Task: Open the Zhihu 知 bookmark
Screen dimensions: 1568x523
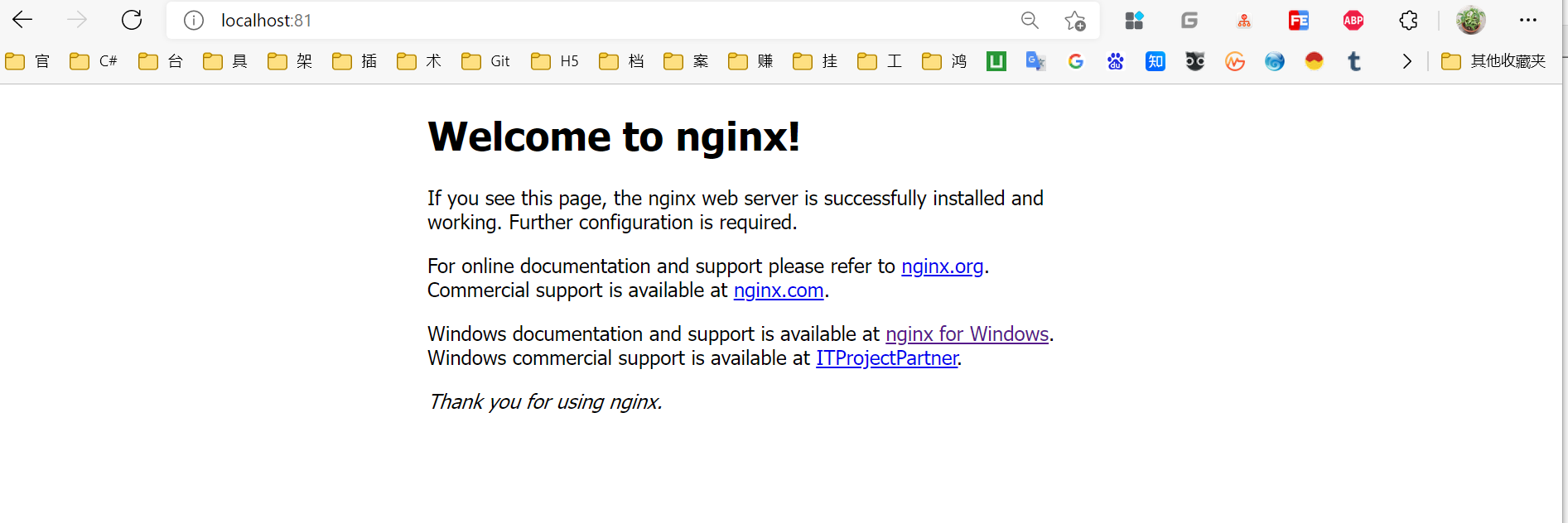Action: tap(1155, 61)
